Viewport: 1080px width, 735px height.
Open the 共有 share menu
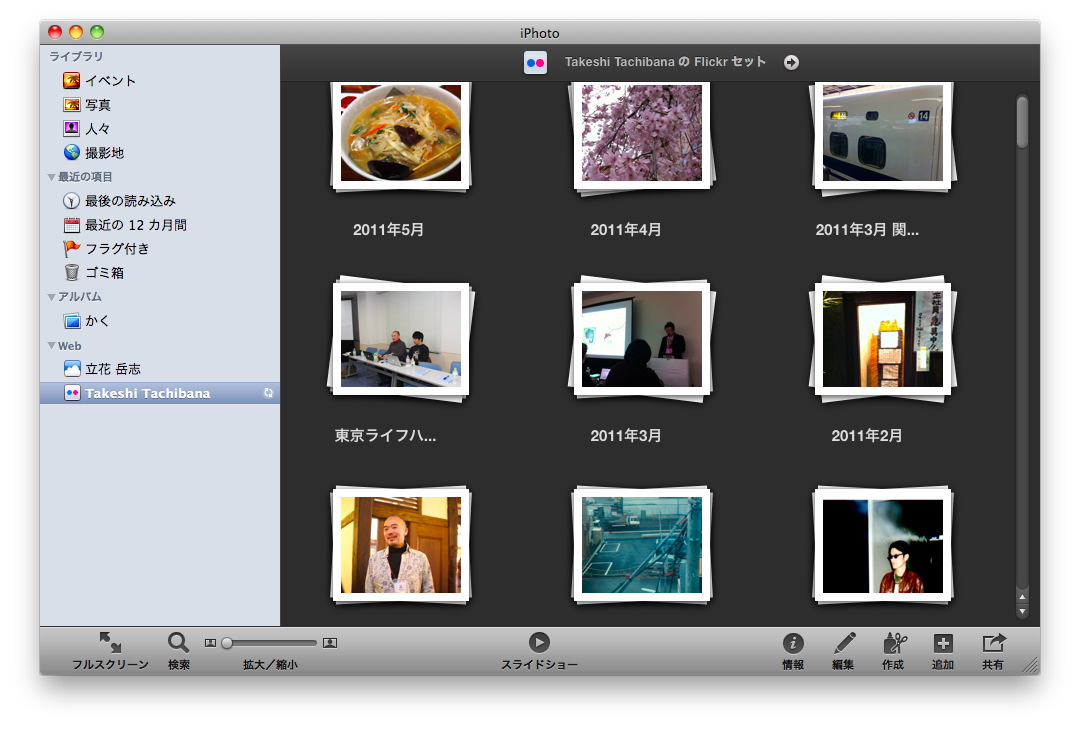click(x=993, y=643)
